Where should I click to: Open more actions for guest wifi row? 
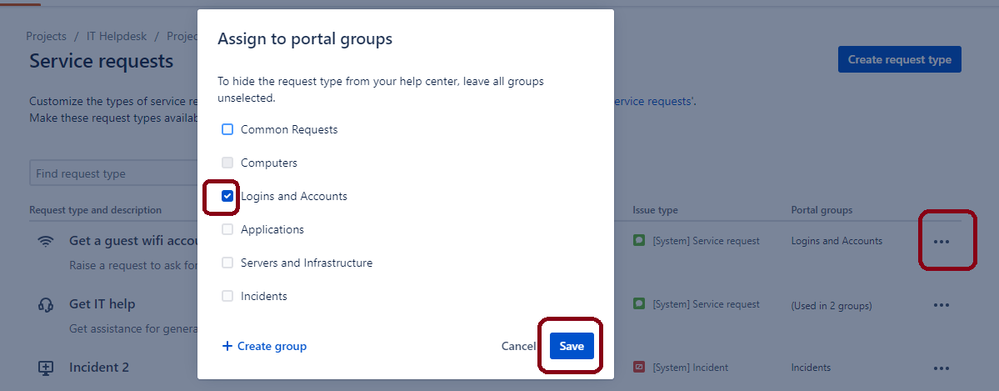[941, 241]
